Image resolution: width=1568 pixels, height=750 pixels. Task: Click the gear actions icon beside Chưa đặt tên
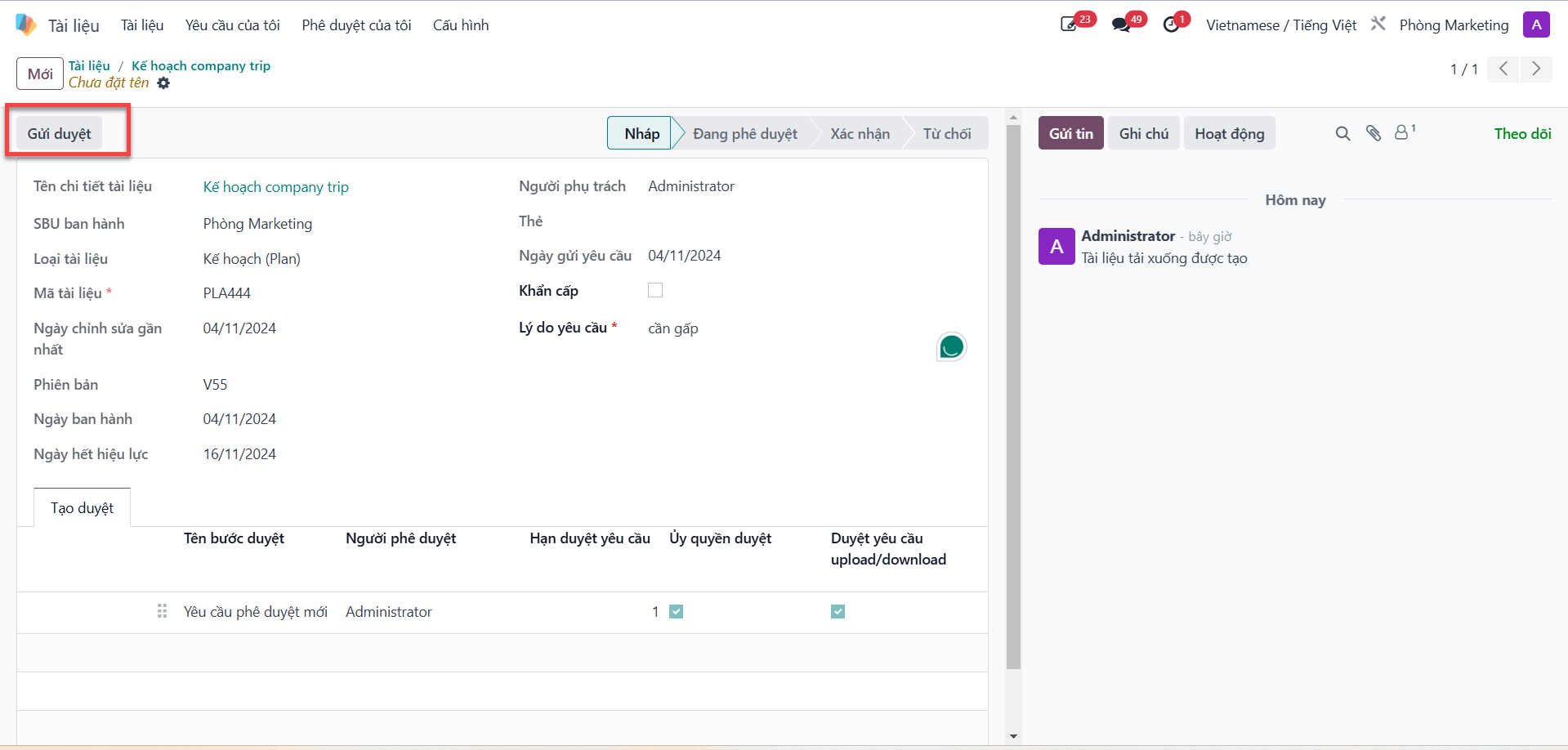click(163, 83)
